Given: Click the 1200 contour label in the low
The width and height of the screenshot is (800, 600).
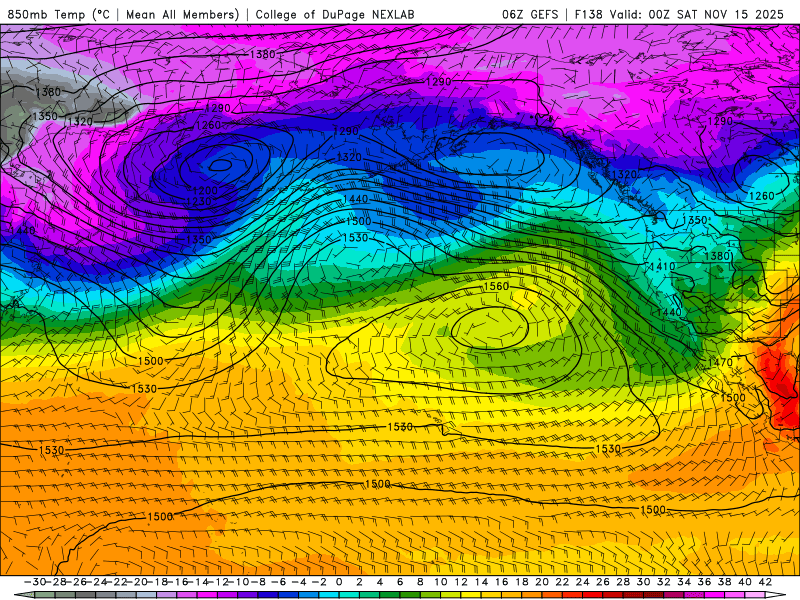Looking at the screenshot, I should coord(205,190).
